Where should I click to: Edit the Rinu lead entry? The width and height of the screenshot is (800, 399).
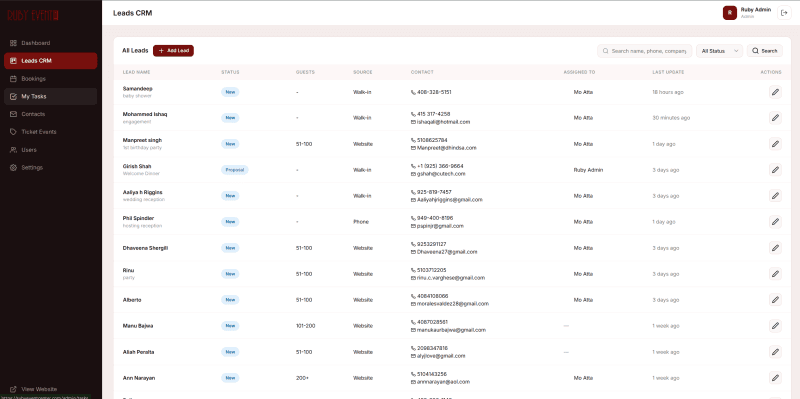[x=775, y=274]
